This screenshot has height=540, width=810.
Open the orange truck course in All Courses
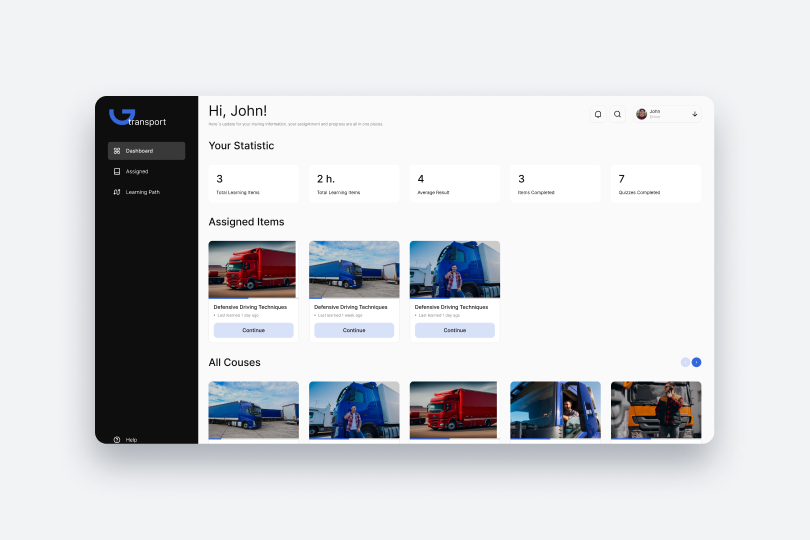tap(656, 409)
